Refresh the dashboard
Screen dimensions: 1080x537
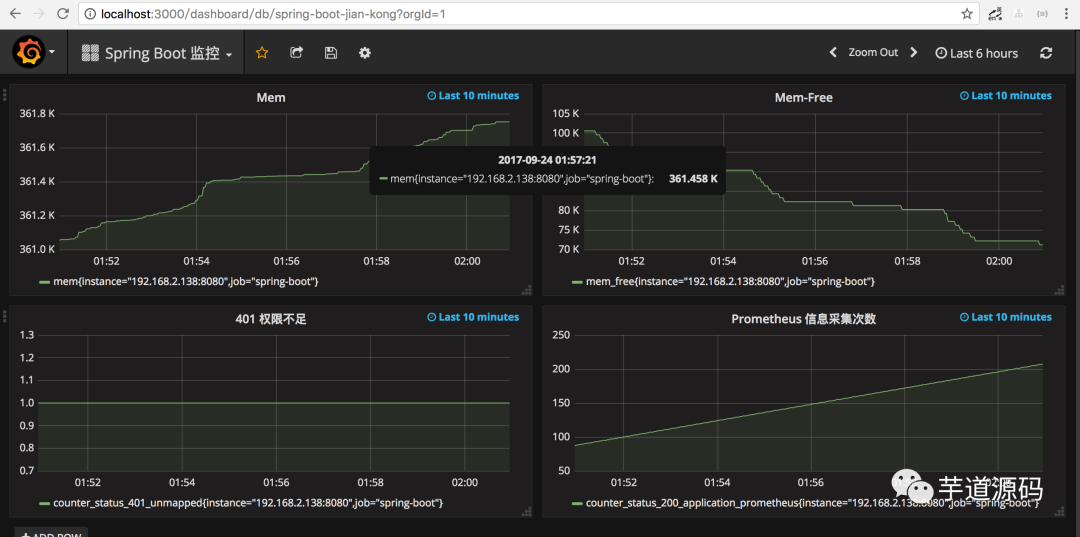pyautogui.click(x=1046, y=53)
